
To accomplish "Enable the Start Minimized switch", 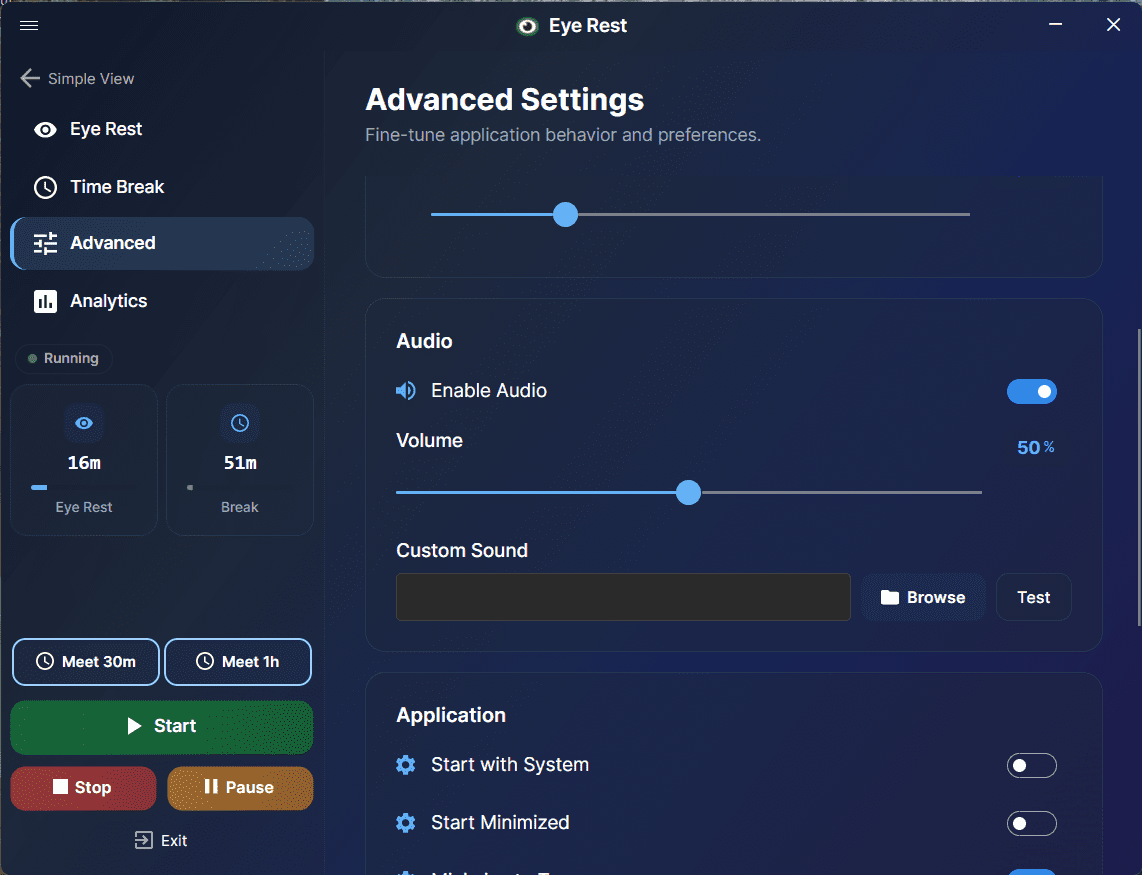I will pos(1032,824).
